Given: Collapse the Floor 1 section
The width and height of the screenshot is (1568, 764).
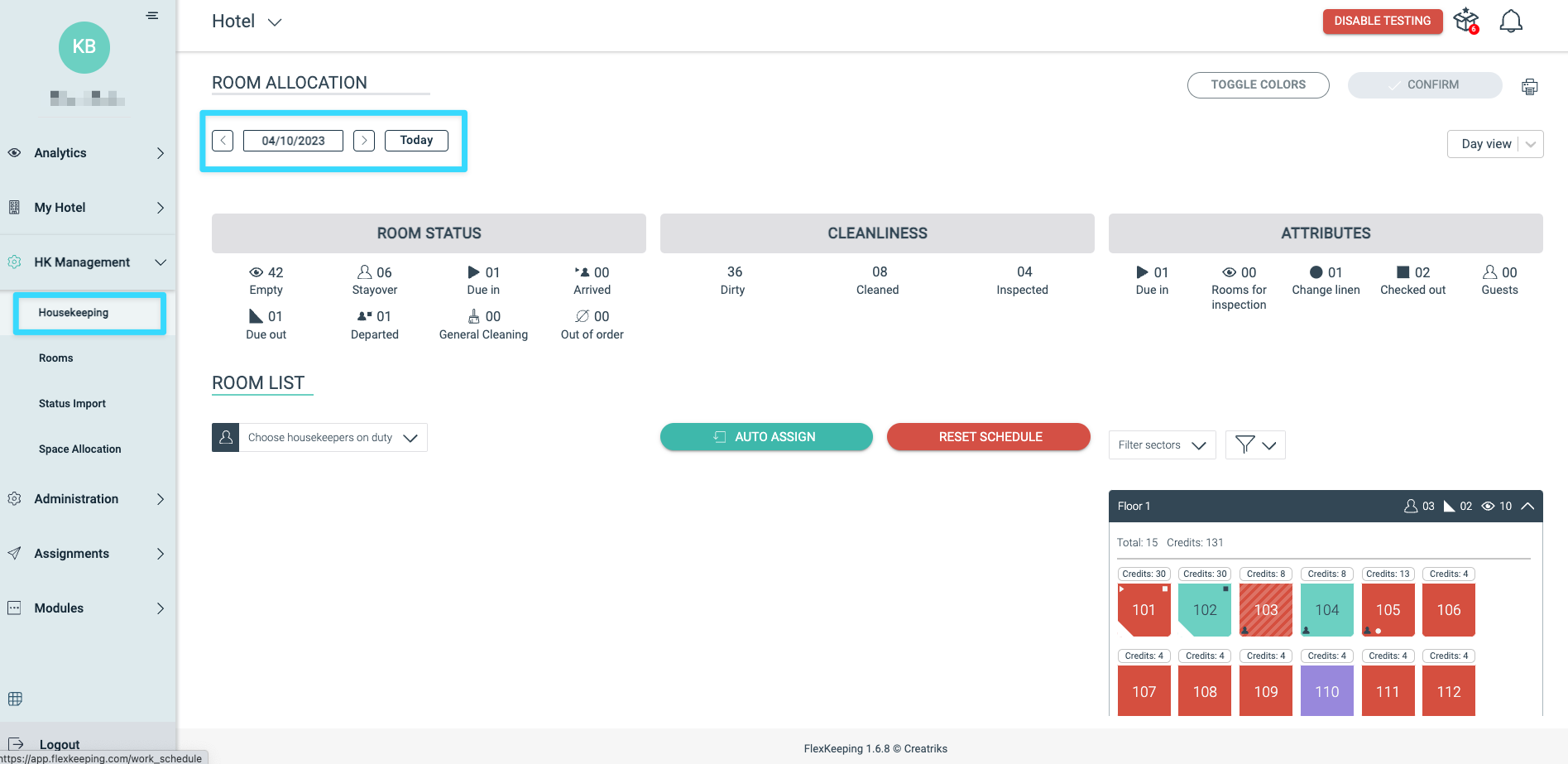Looking at the screenshot, I should point(1527,506).
